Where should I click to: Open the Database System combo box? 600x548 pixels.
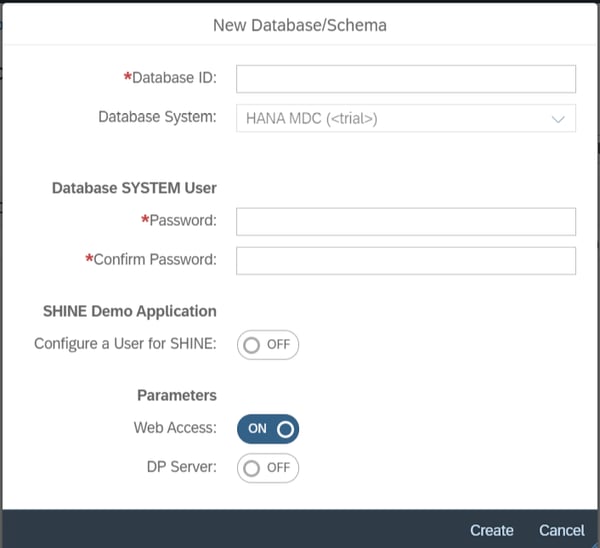tap(406, 118)
